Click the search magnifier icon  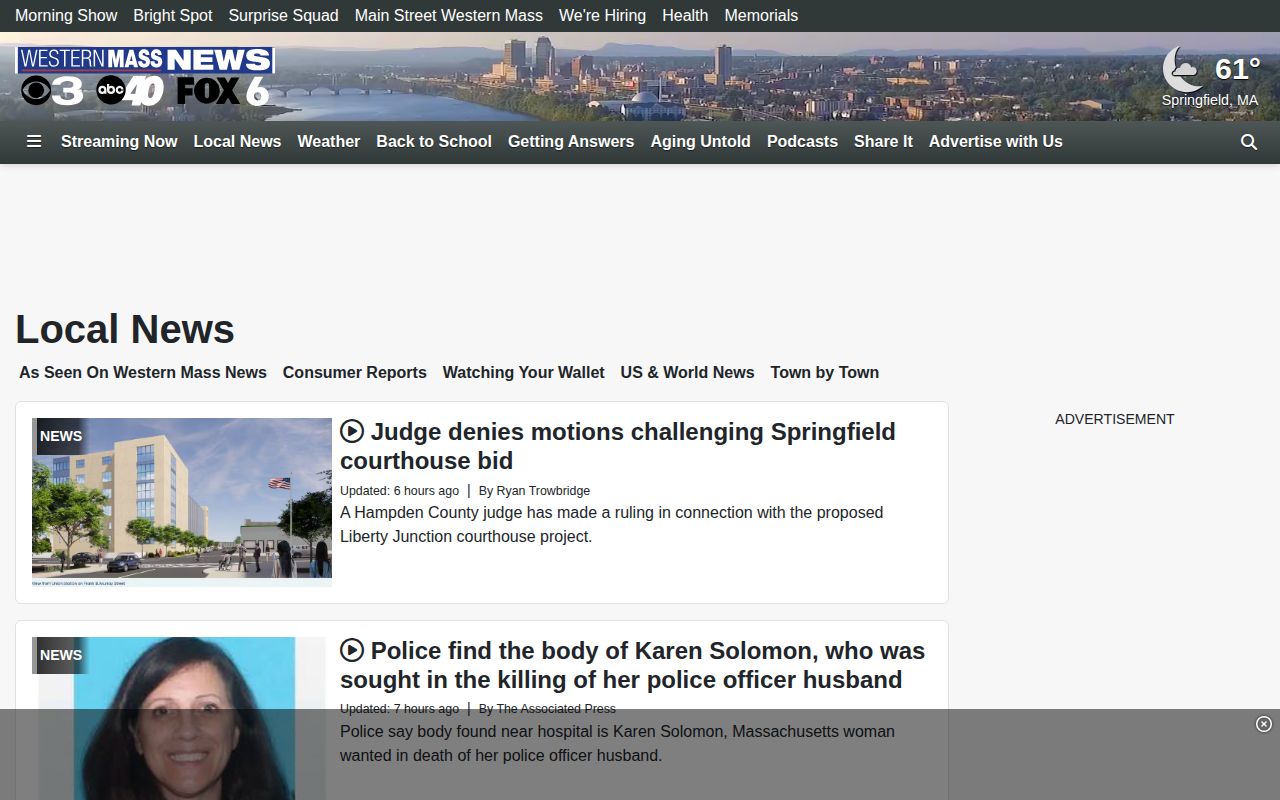click(x=1249, y=142)
